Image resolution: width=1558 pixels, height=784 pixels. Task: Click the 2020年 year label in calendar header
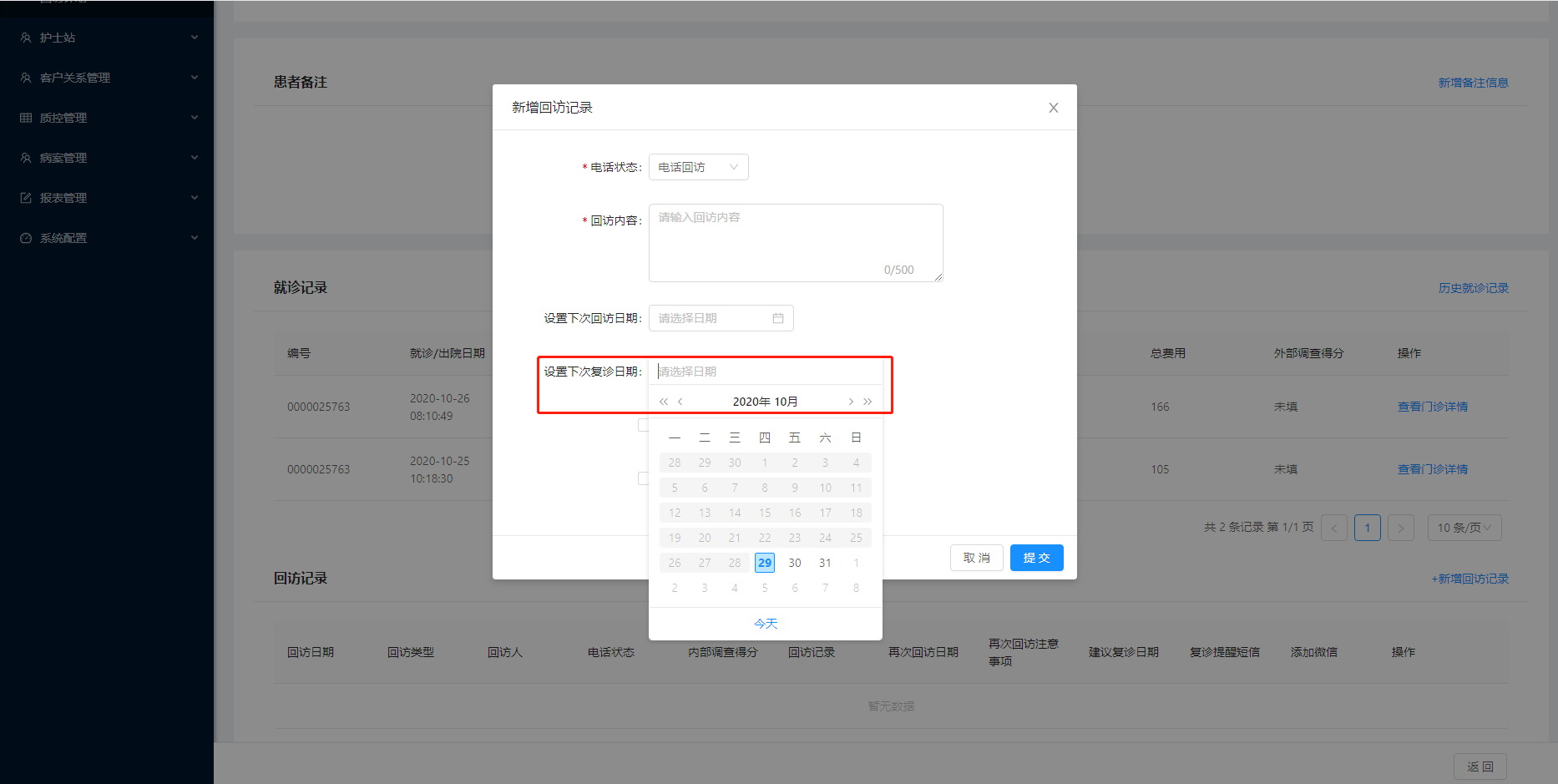pos(751,402)
